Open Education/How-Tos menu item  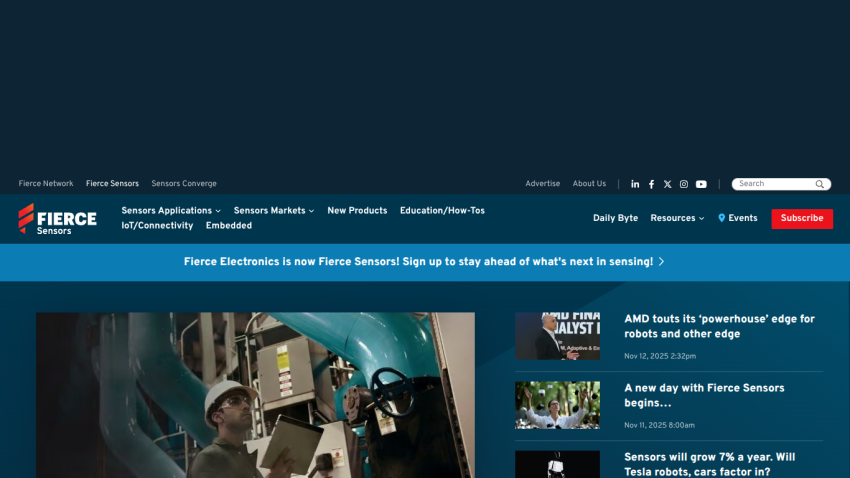pyautogui.click(x=442, y=211)
